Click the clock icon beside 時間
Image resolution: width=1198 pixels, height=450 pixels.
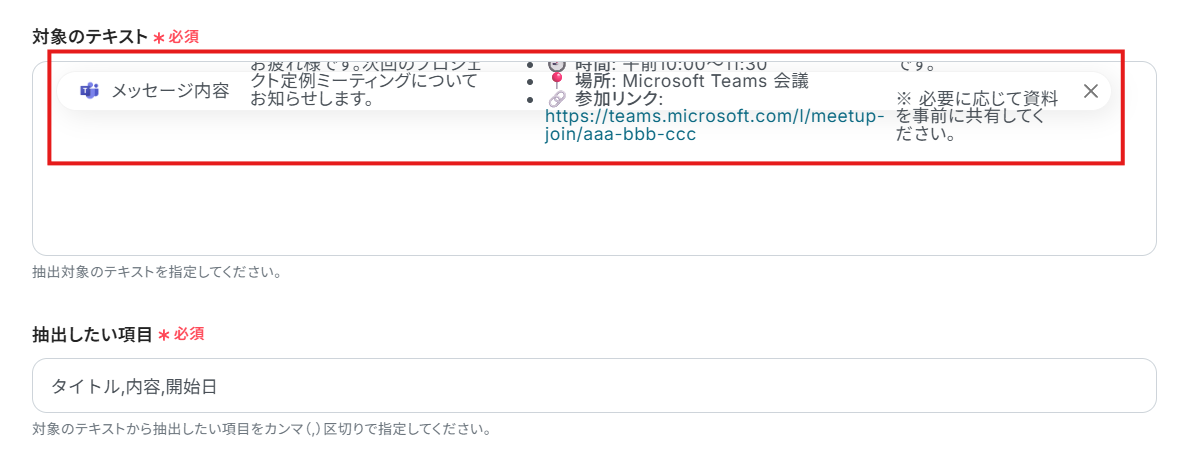coord(557,65)
